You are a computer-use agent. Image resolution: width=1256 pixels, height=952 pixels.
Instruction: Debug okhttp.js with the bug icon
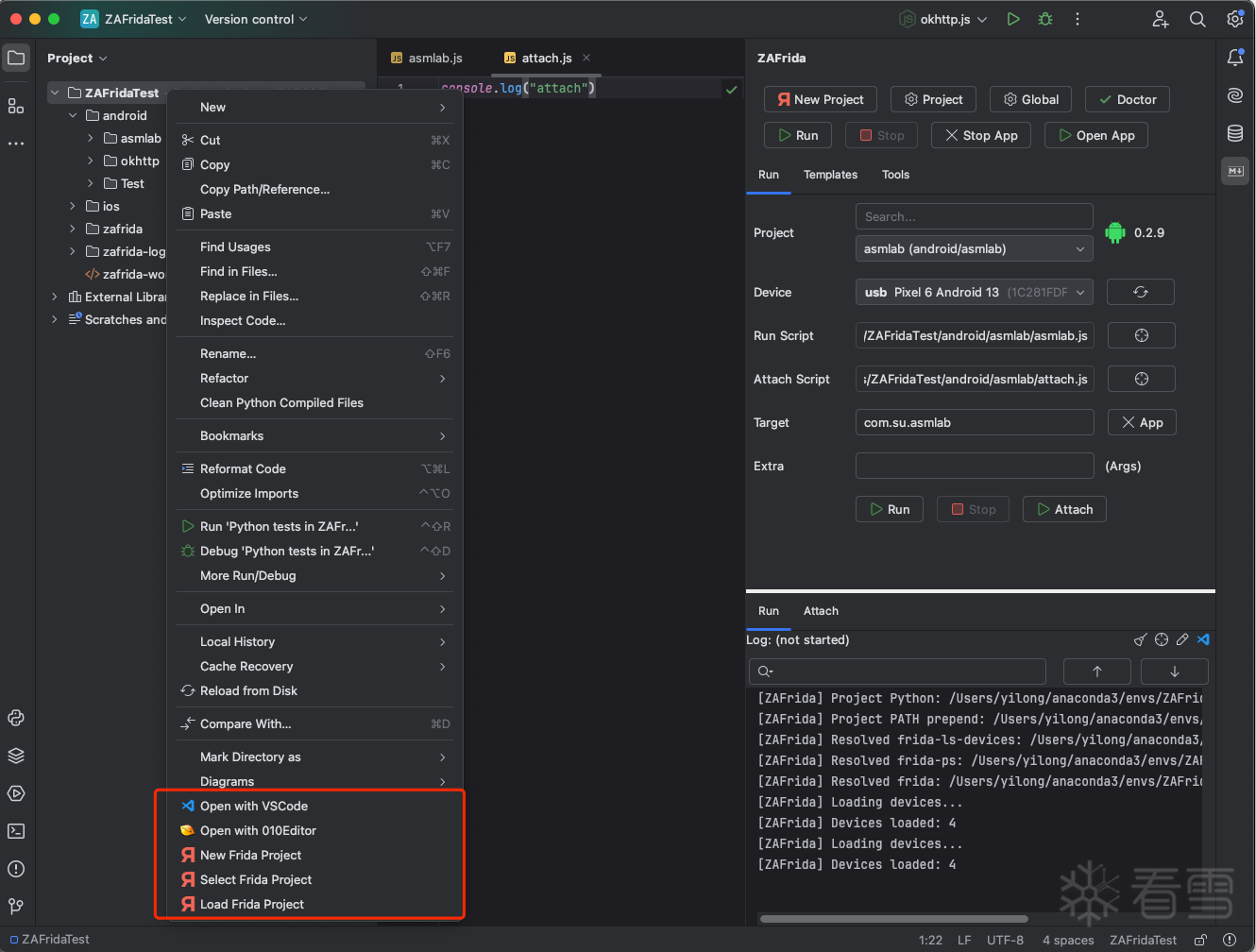[x=1045, y=19]
